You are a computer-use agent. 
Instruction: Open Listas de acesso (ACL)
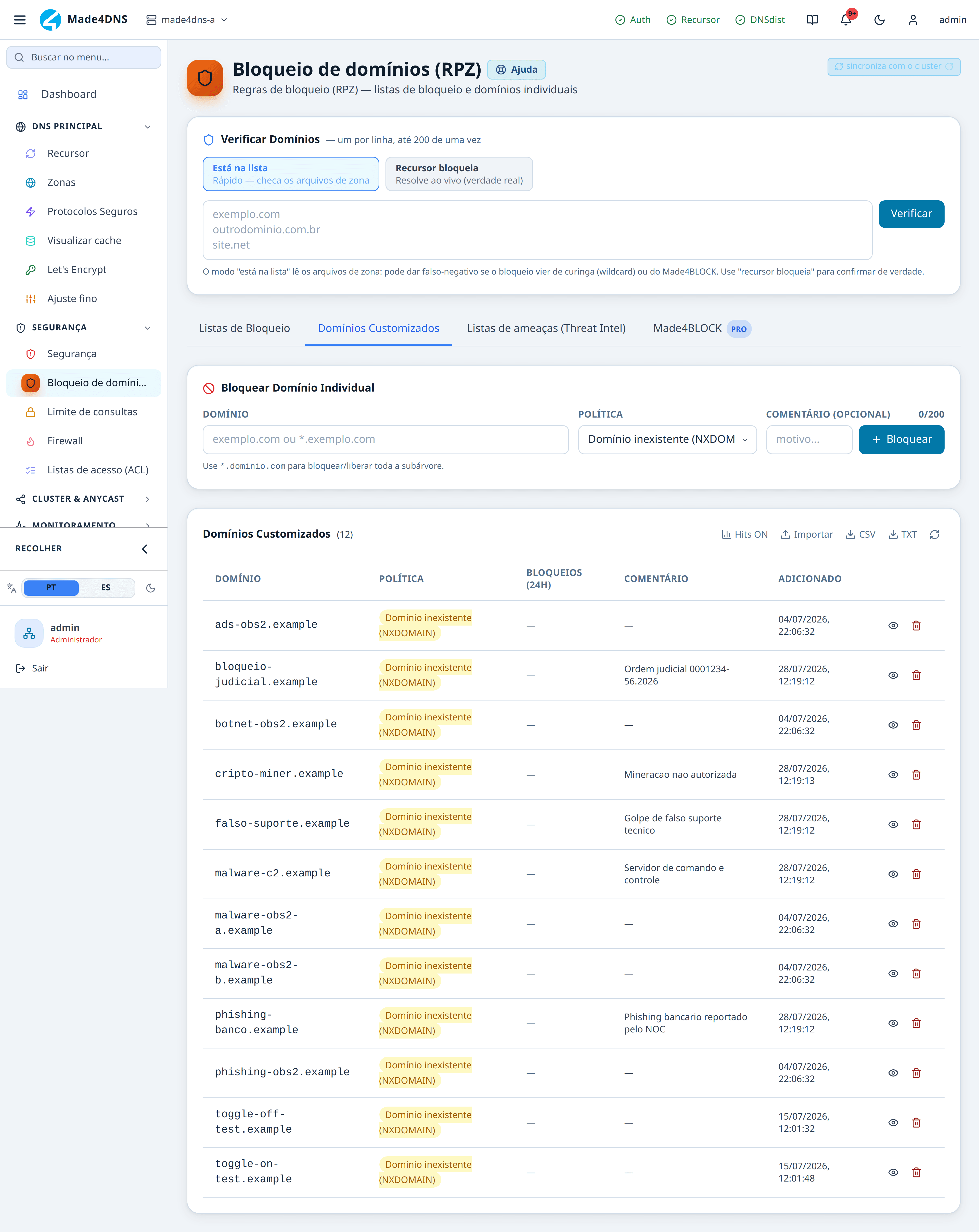point(83,470)
